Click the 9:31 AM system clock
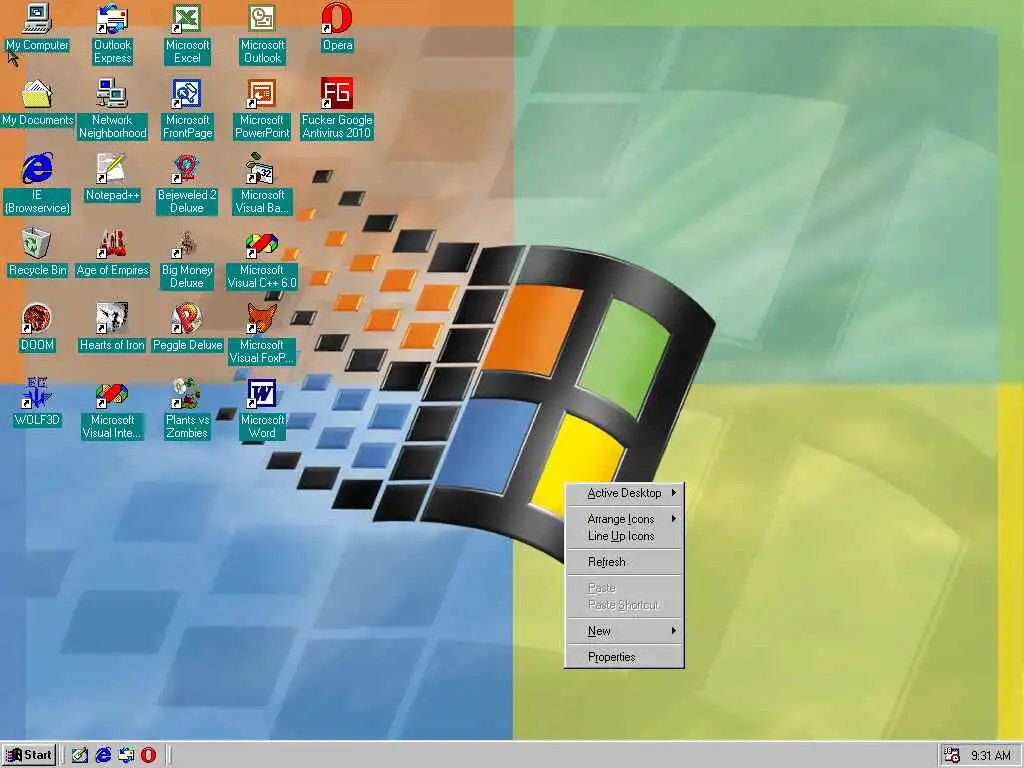1024x768 pixels. click(990, 756)
